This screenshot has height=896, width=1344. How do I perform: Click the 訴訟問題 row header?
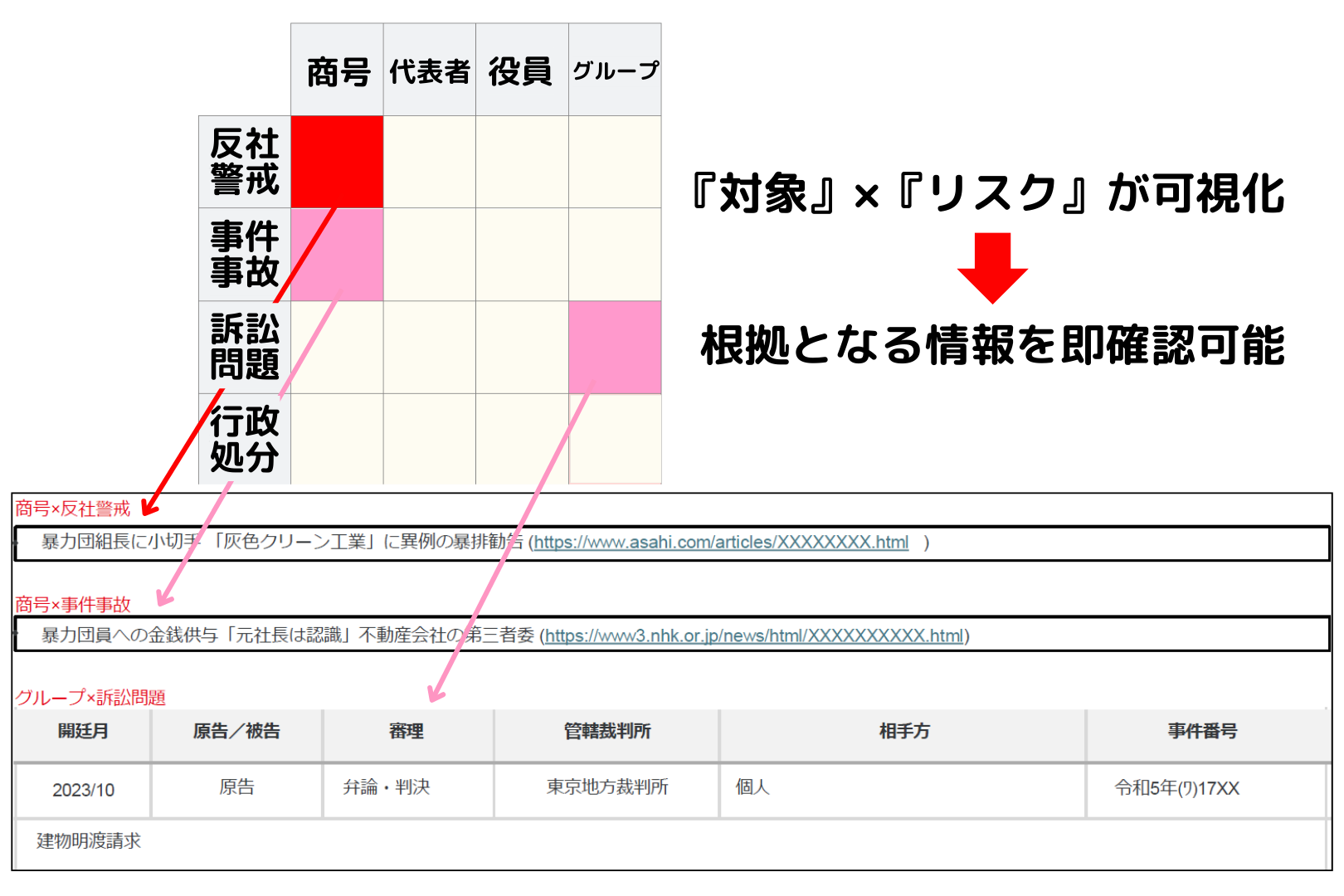245,347
